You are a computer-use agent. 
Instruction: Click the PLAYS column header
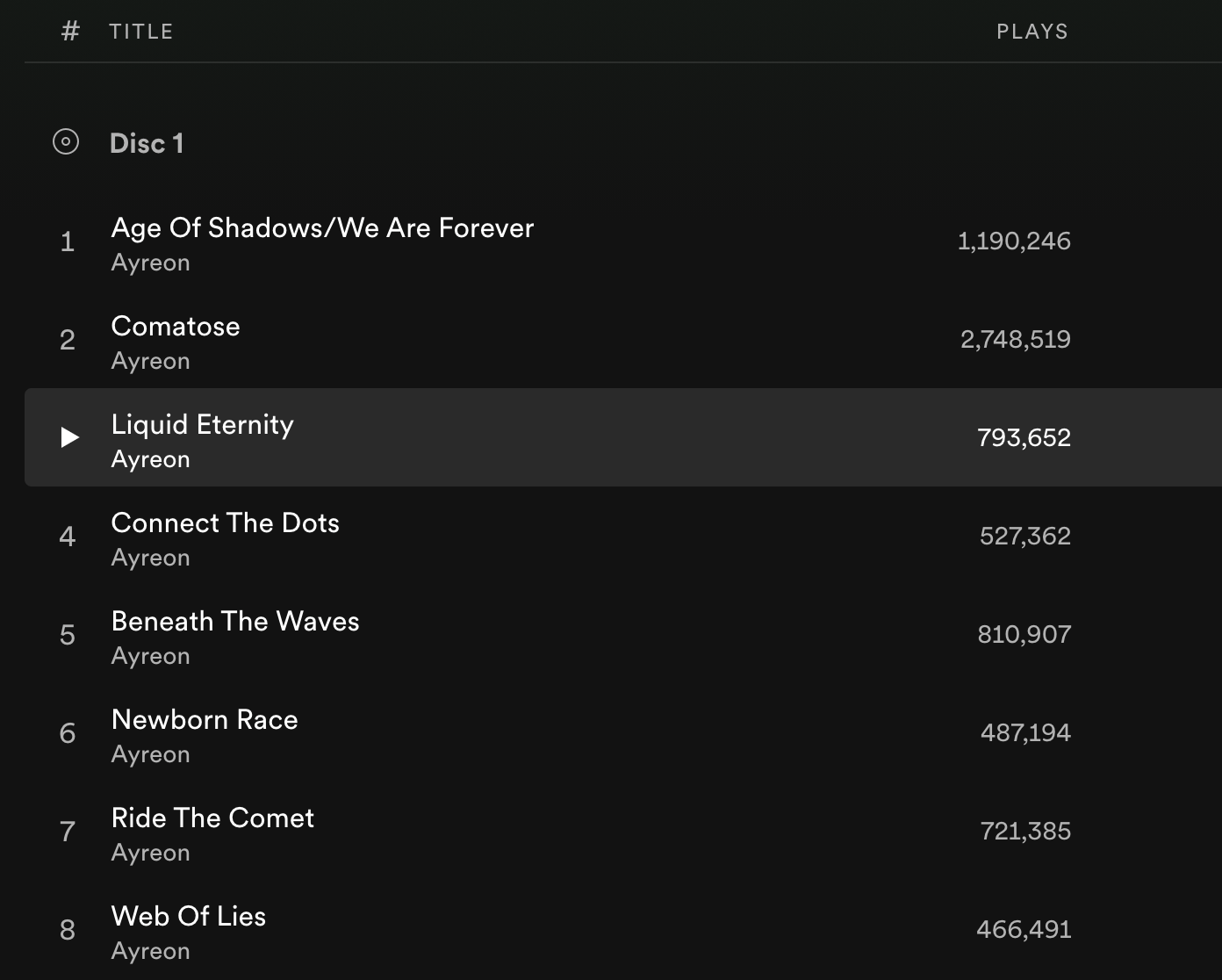(1032, 32)
